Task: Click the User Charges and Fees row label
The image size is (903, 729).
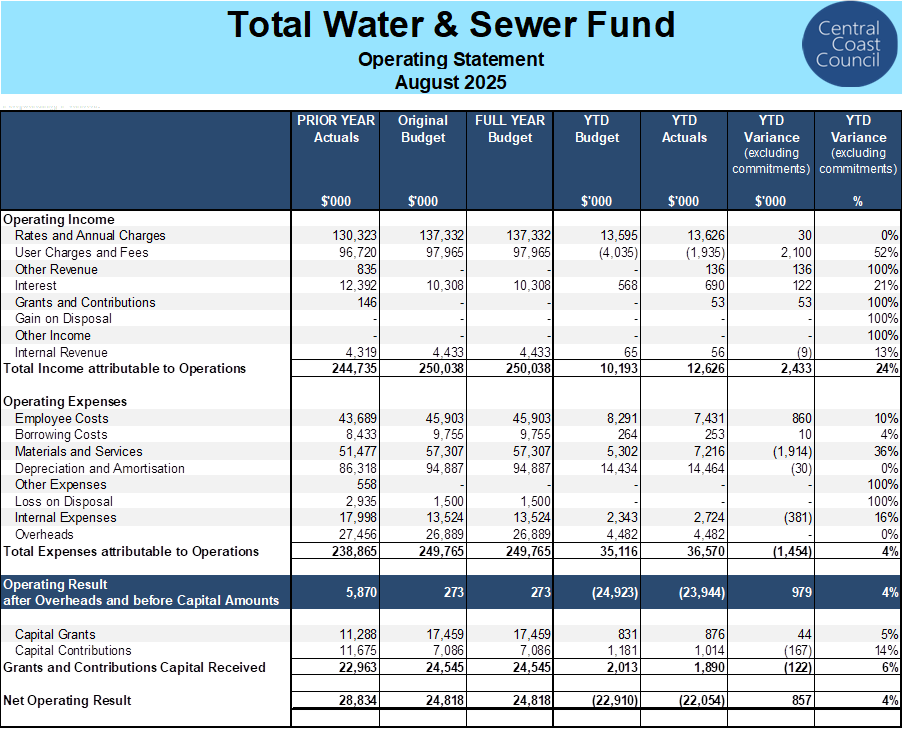Action: 81,253
